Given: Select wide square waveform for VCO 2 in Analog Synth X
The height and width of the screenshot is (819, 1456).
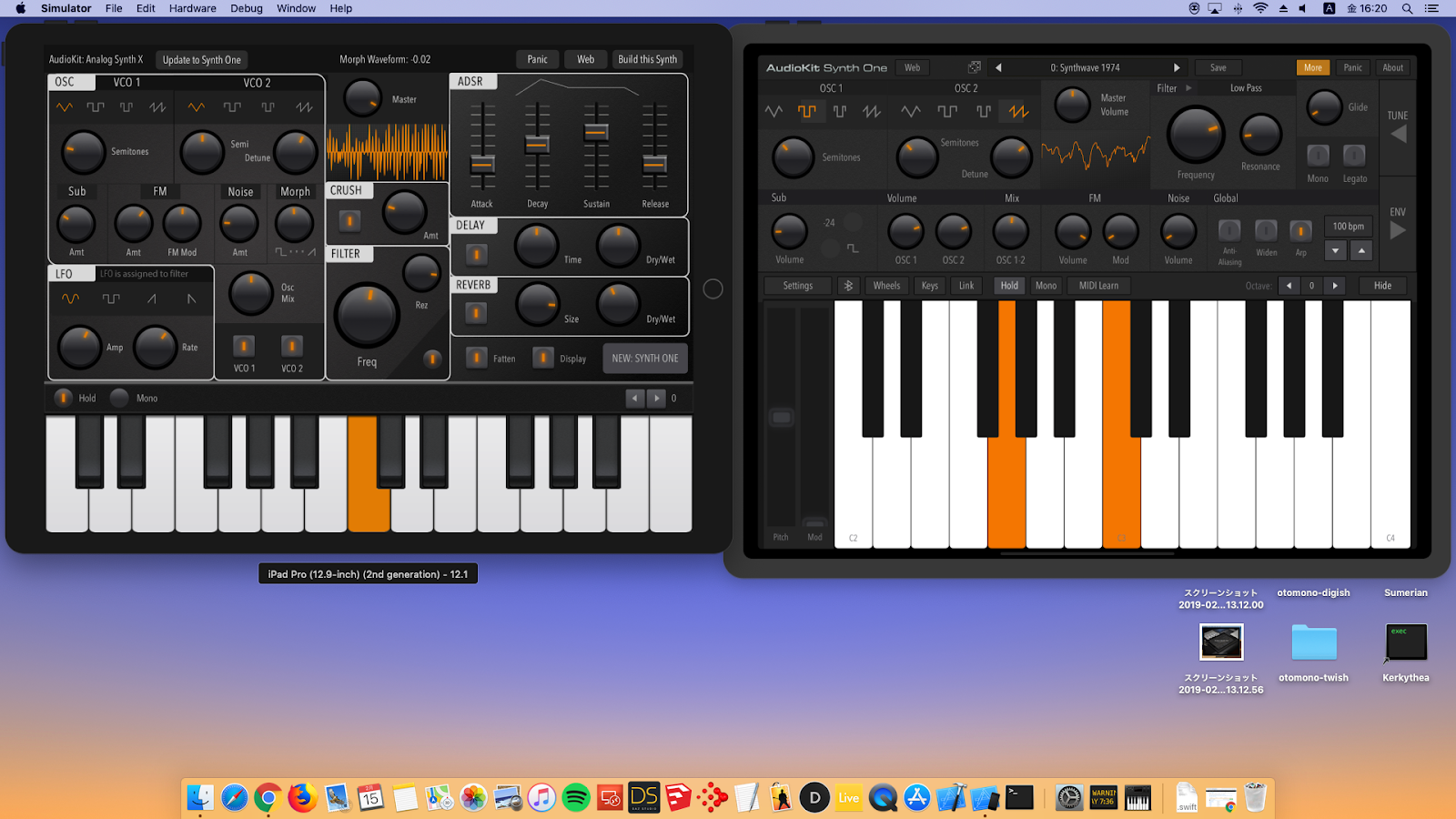Looking at the screenshot, I should click(233, 107).
